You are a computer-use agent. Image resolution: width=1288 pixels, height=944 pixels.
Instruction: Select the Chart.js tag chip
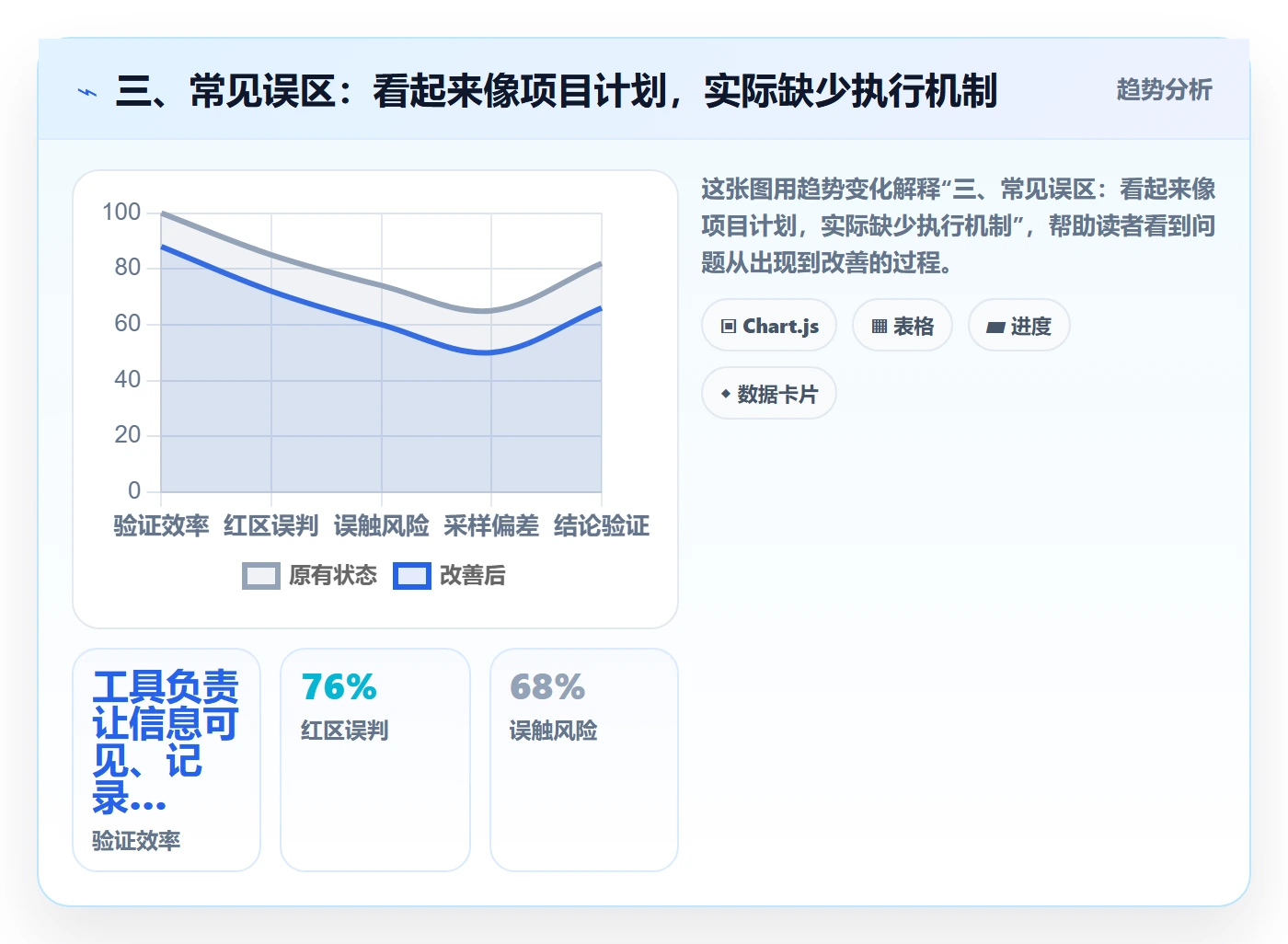769,326
